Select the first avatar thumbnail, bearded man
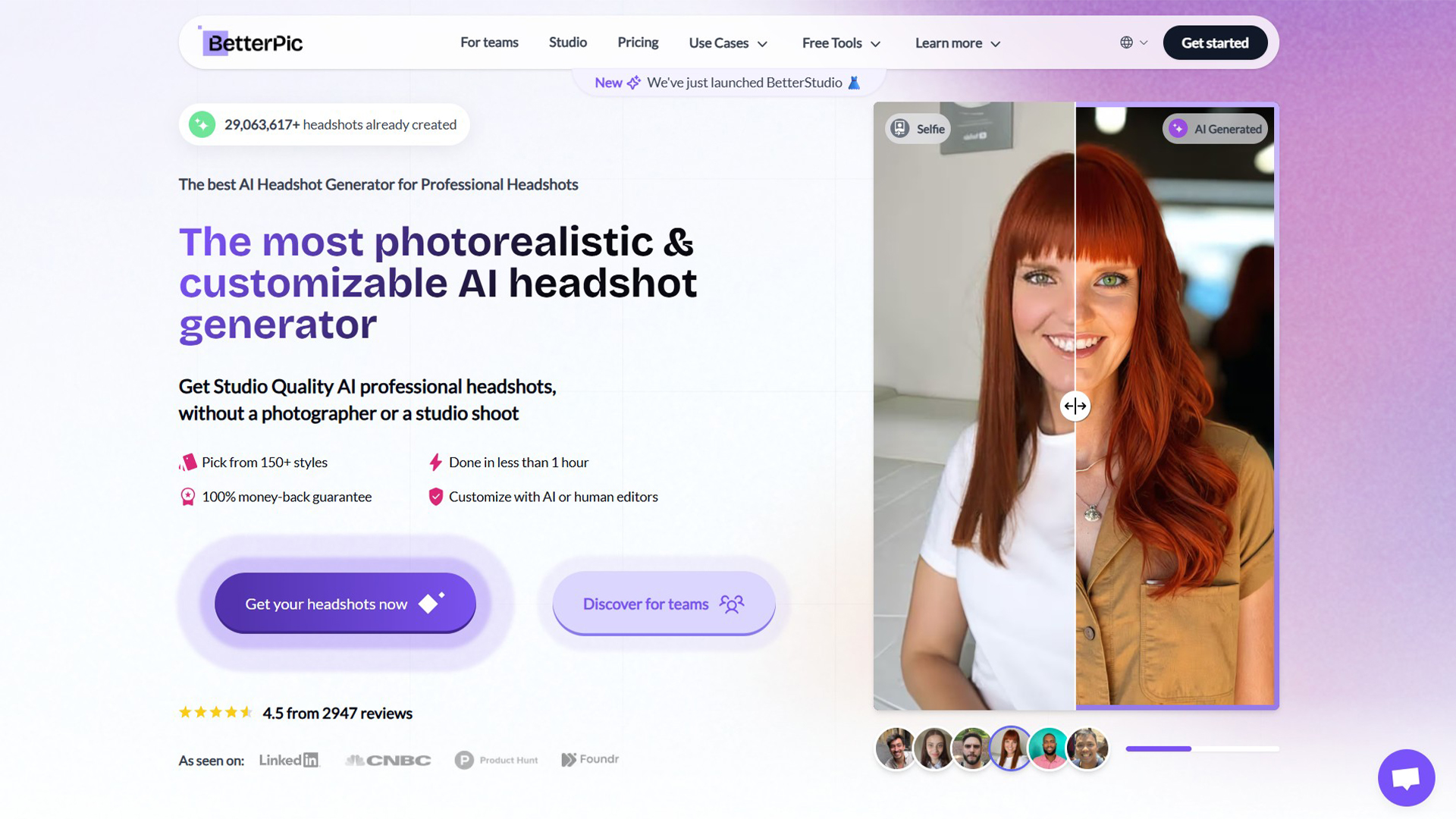Screen dimensions: 1456x819 [x=896, y=748]
